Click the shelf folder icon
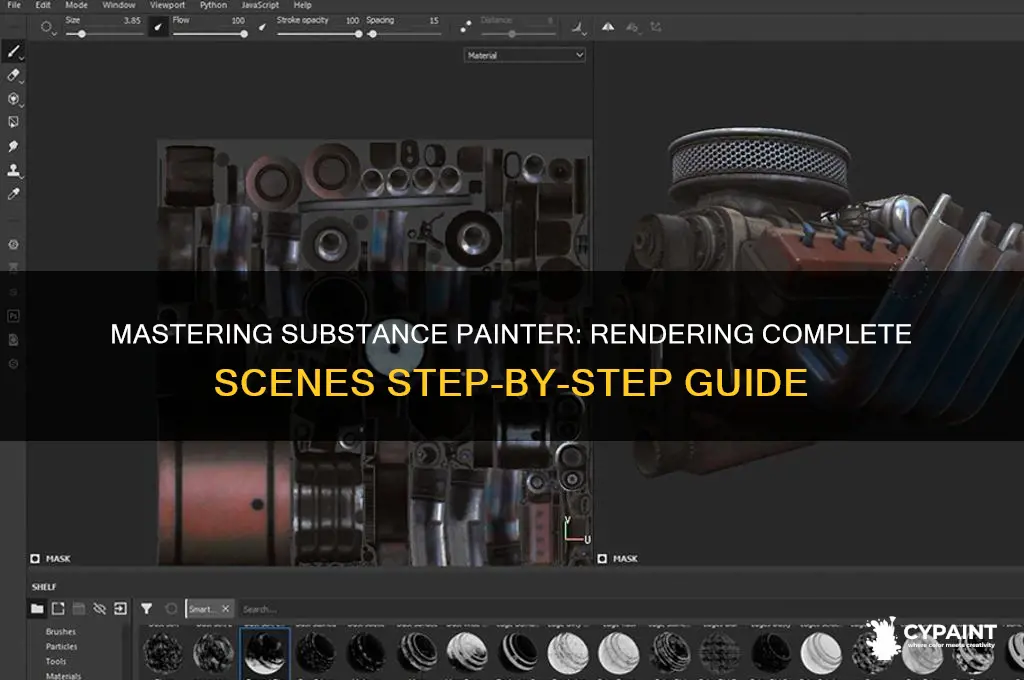The height and width of the screenshot is (680, 1024). pyautogui.click(x=37, y=609)
